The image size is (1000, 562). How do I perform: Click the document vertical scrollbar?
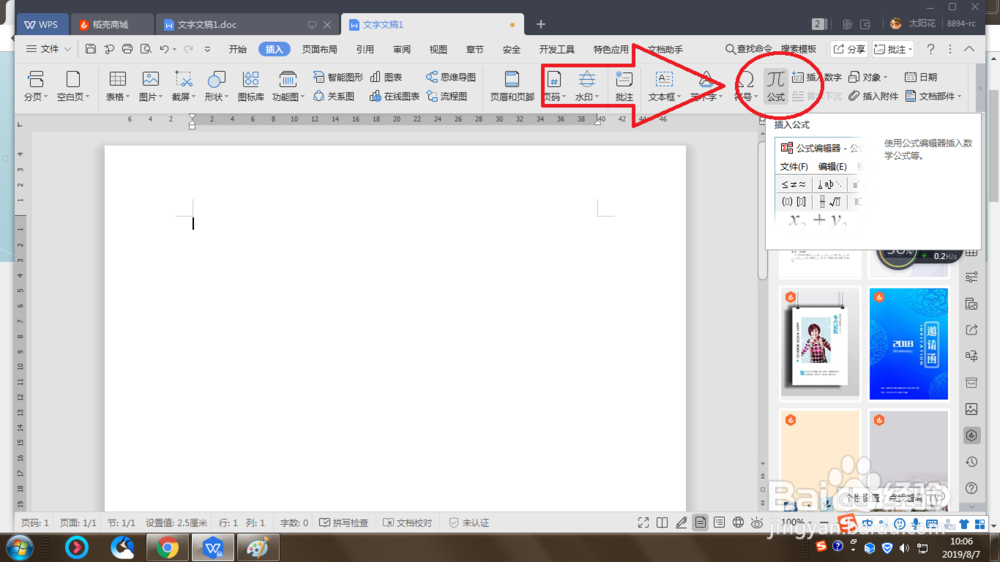tap(762, 211)
